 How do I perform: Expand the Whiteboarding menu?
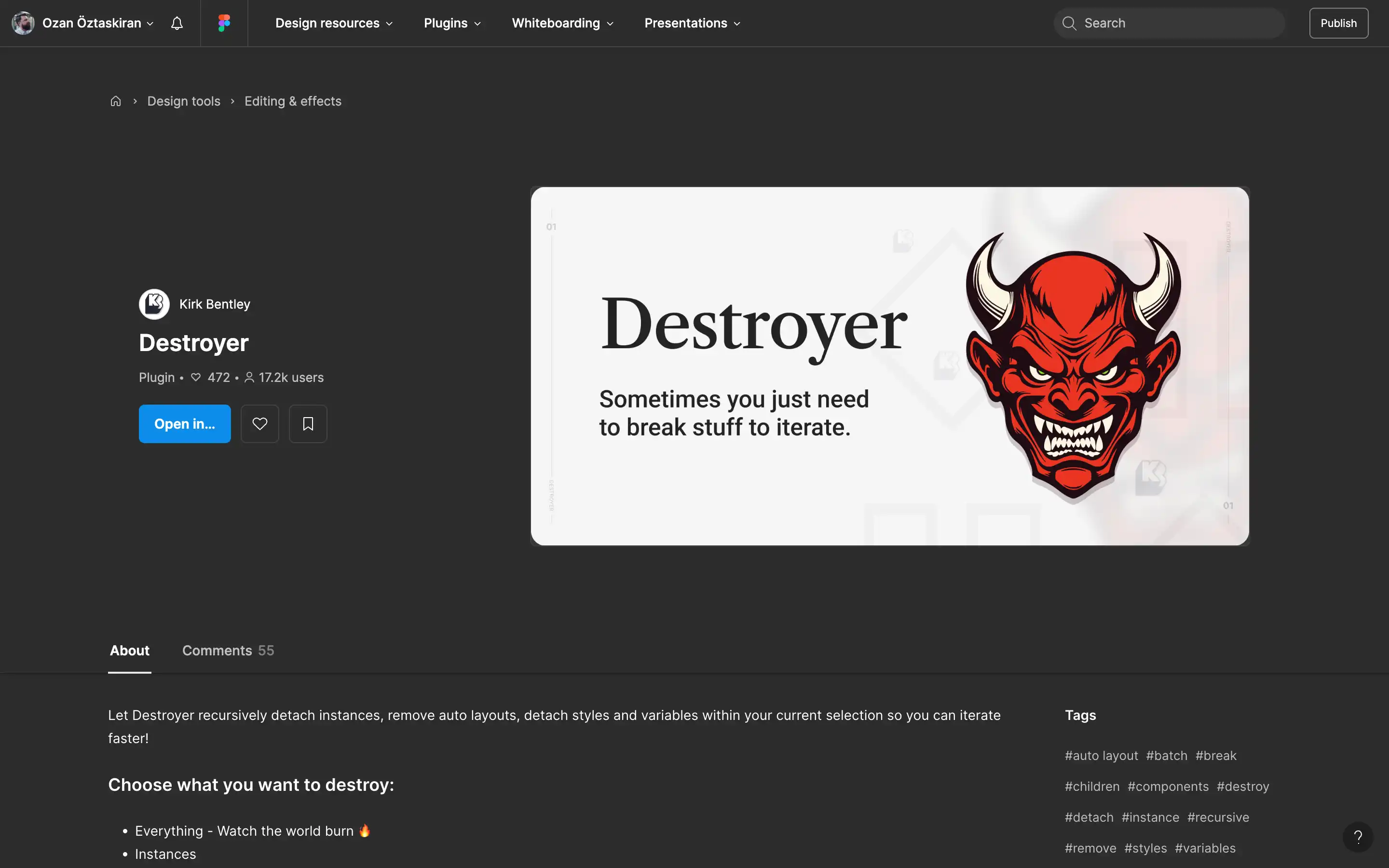click(x=562, y=23)
